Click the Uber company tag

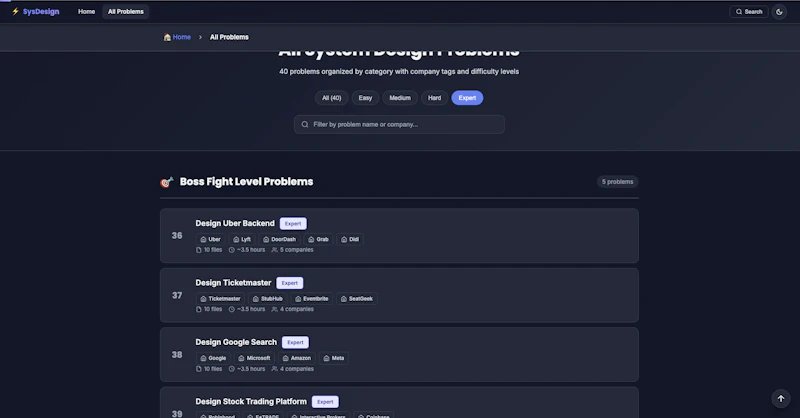click(210, 239)
